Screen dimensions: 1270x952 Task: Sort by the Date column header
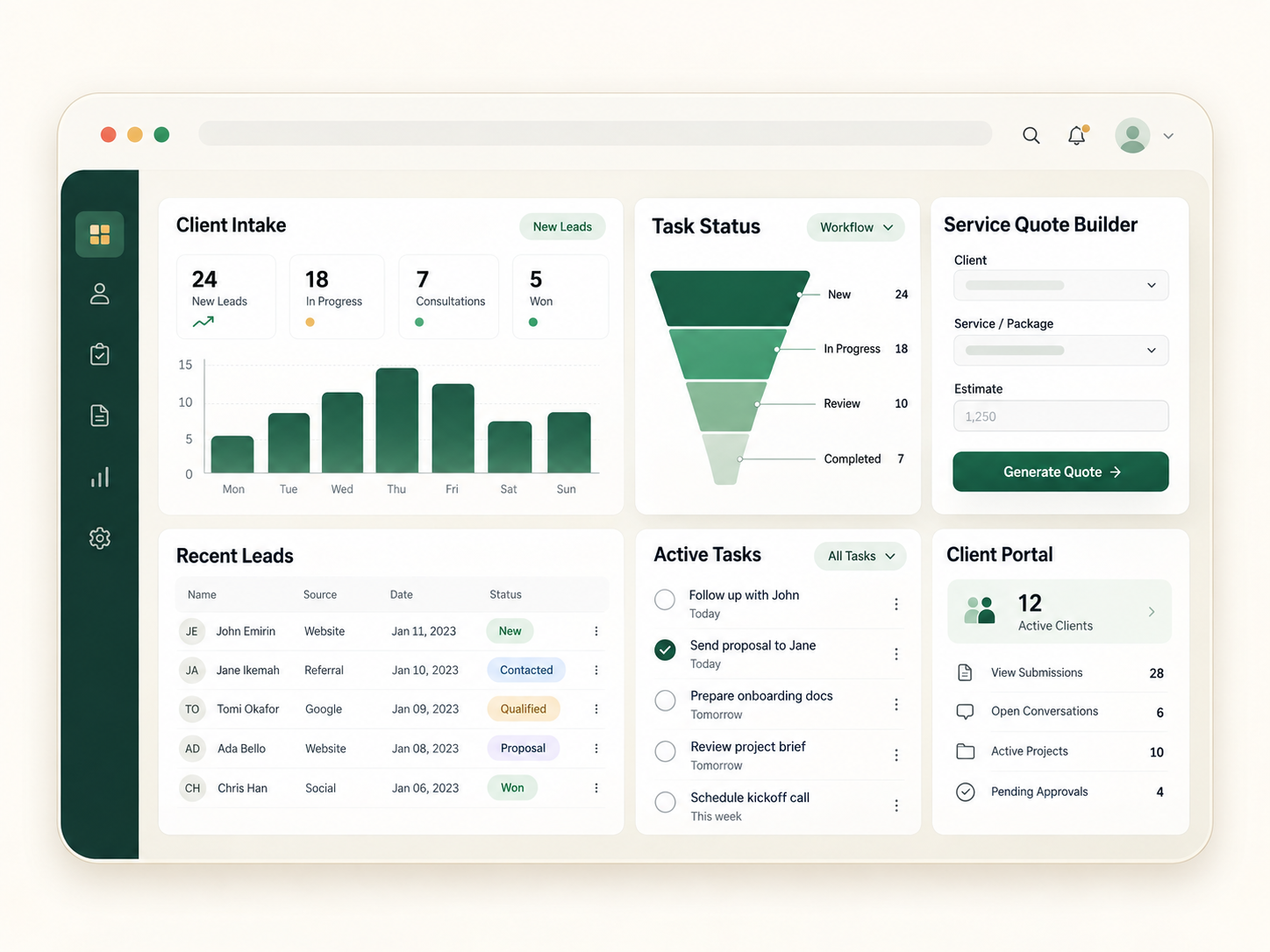(402, 594)
